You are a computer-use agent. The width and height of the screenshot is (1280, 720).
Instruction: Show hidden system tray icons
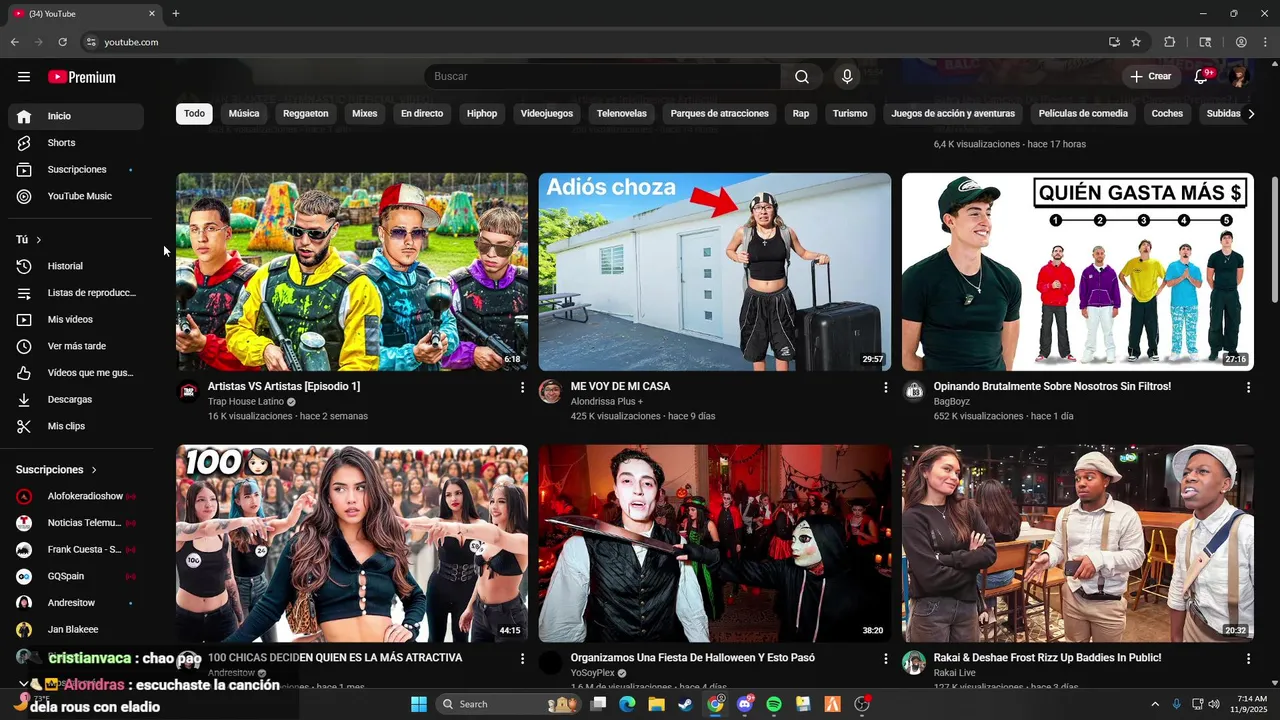pos(1155,704)
